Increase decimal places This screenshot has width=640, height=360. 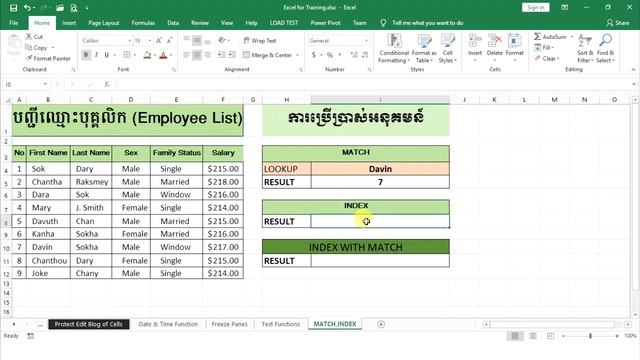(x=354, y=55)
